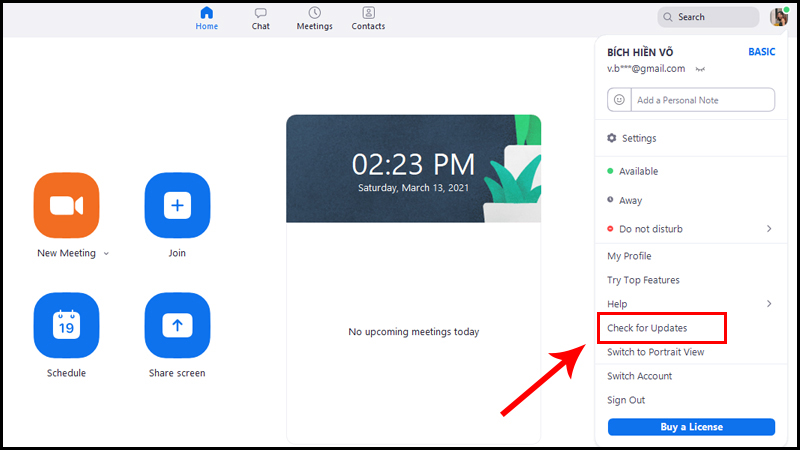Click the Buy a License button

[x=691, y=427]
